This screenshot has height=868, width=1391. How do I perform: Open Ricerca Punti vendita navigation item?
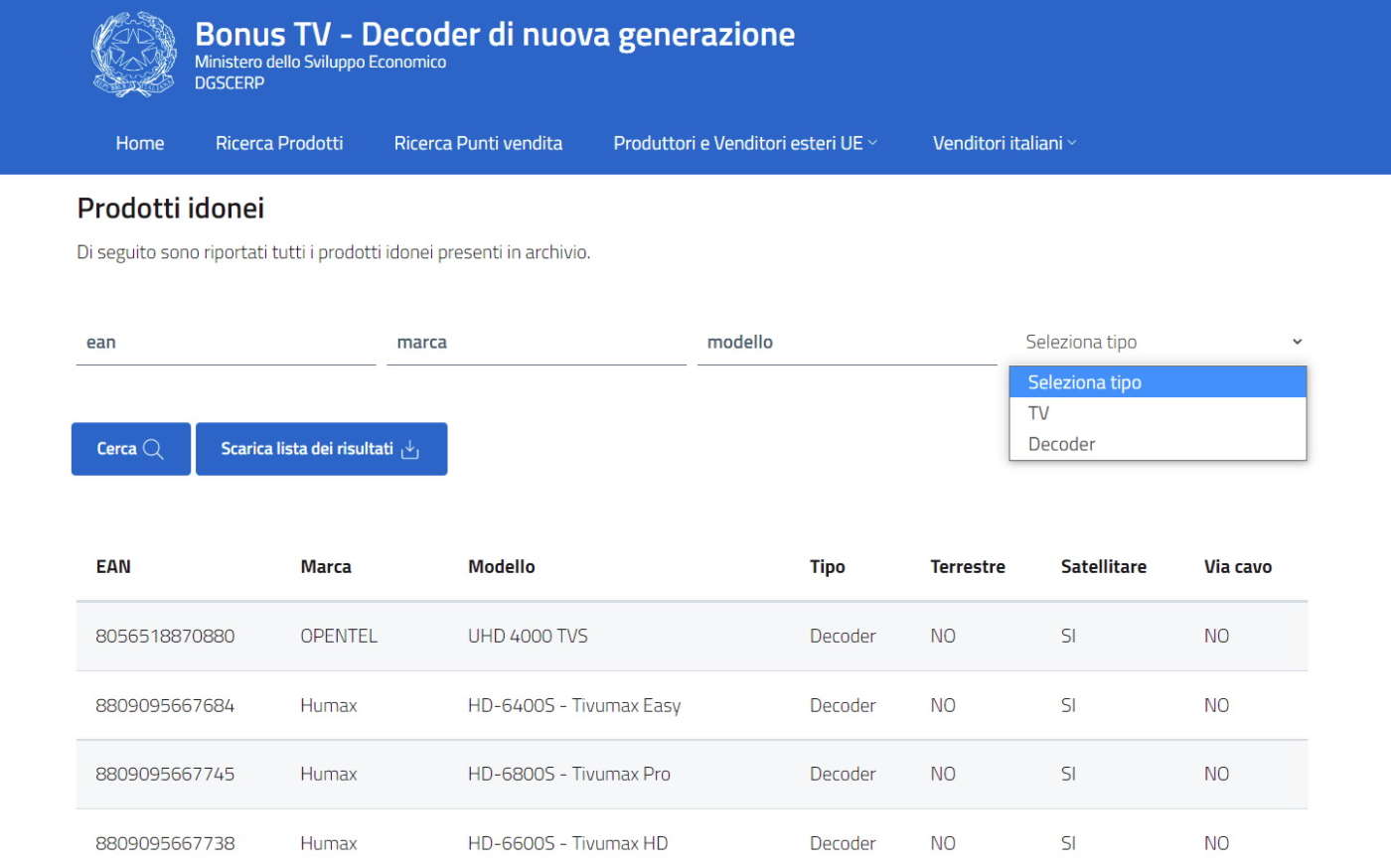(478, 143)
